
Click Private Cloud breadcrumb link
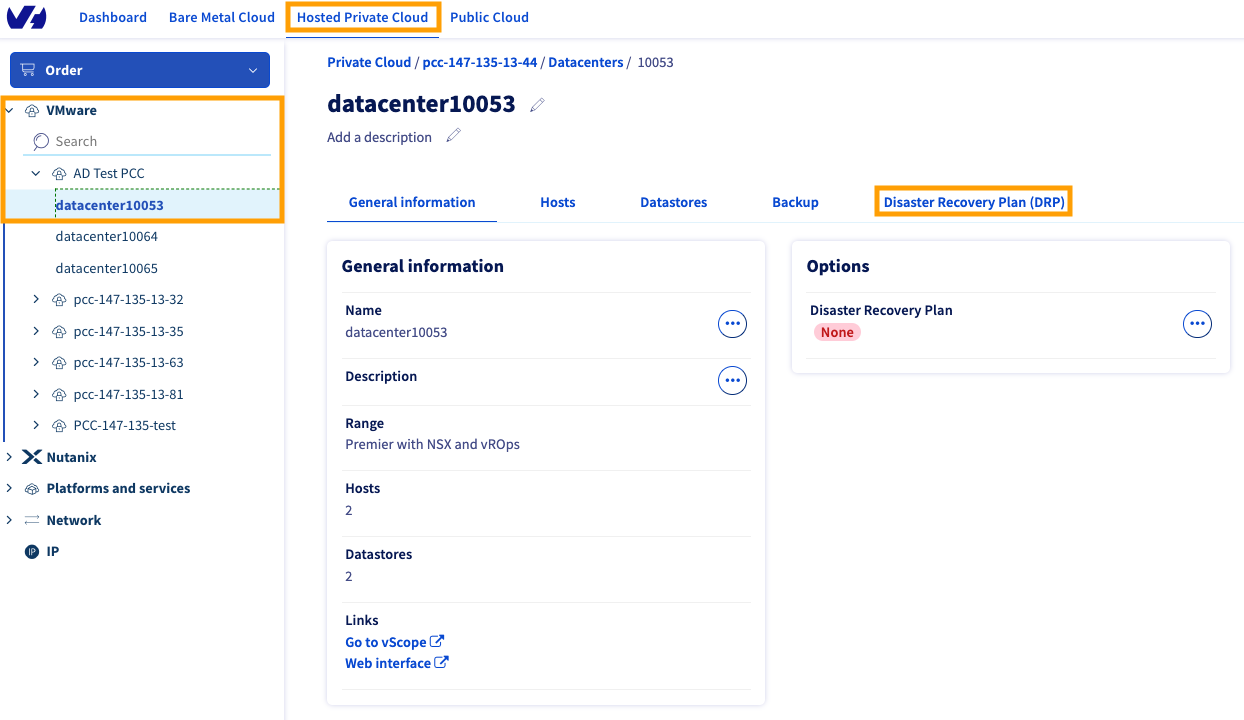click(x=369, y=62)
